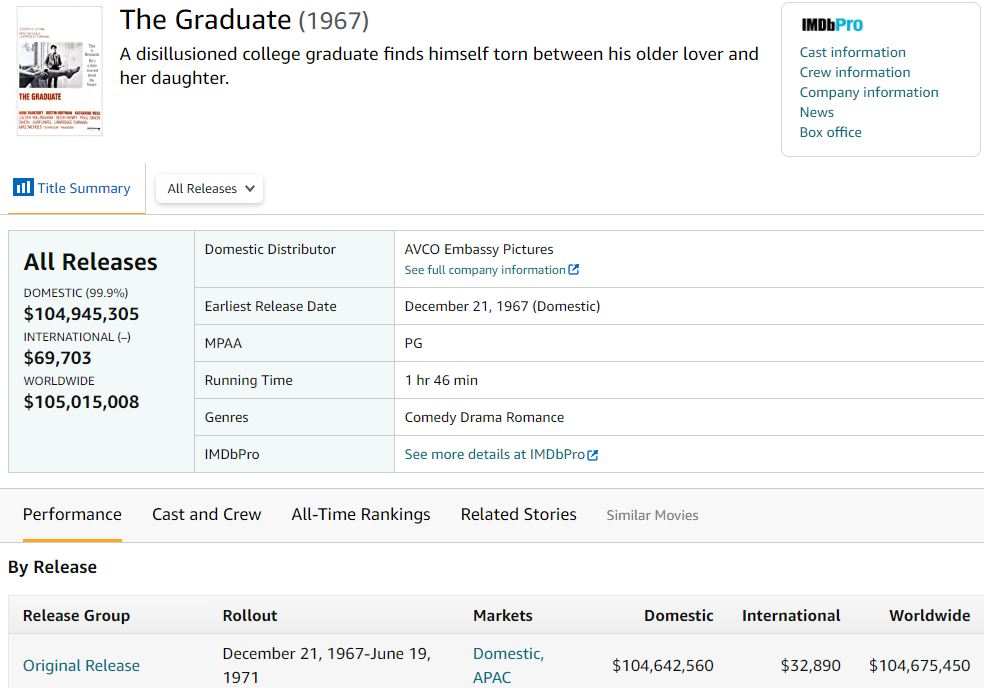984x688 pixels.
Task: Switch to the Performance tab
Action: [72, 514]
